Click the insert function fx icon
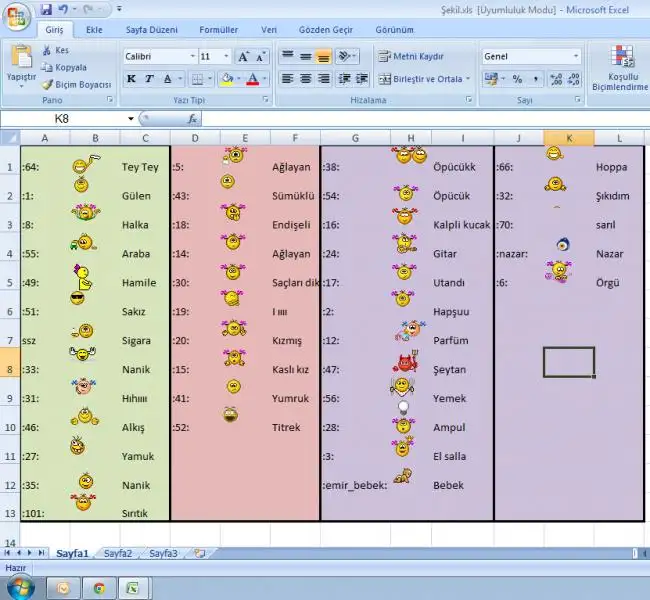Viewport: 650px width, 600px height. [x=193, y=118]
